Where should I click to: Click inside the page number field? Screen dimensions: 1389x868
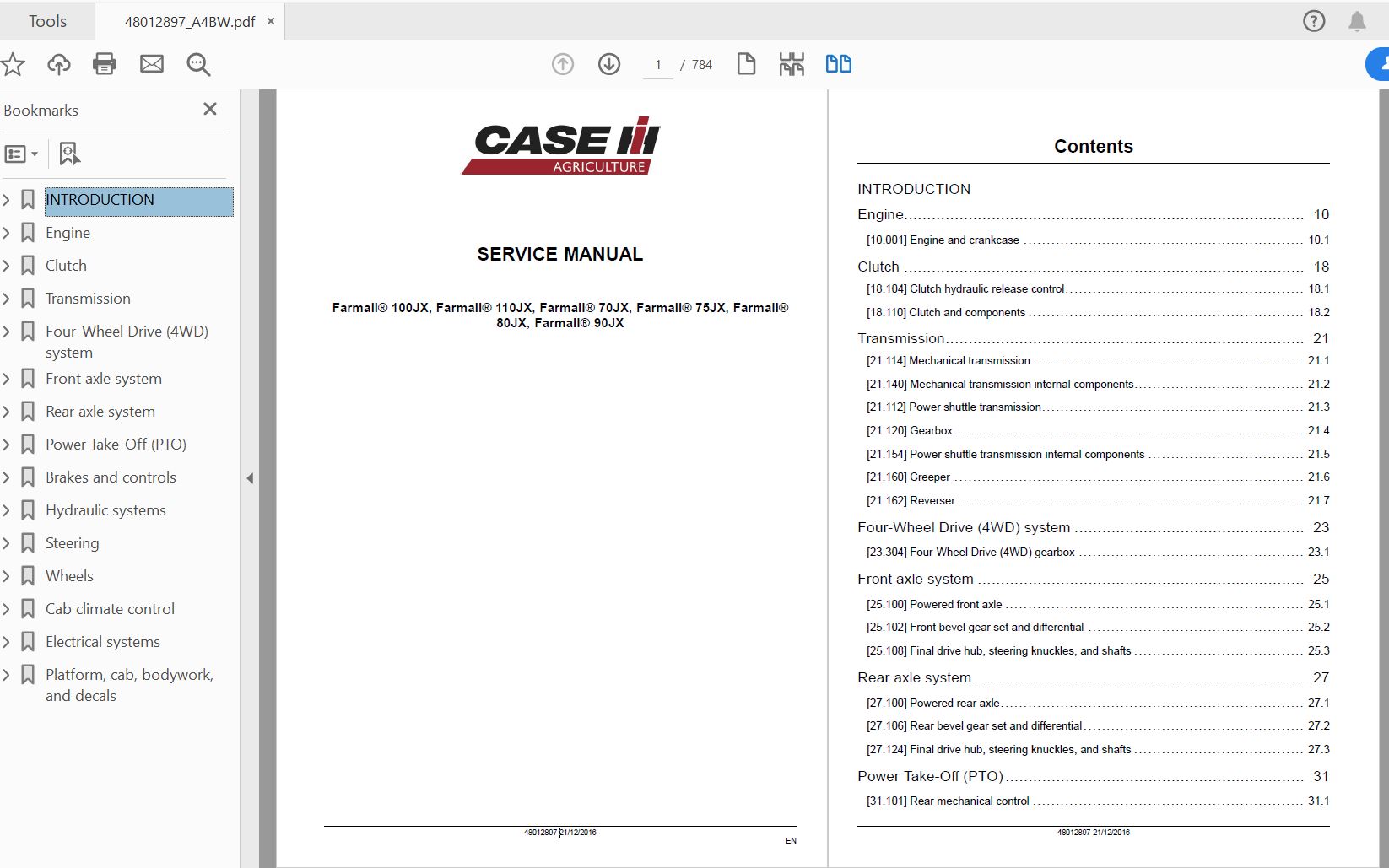657,63
